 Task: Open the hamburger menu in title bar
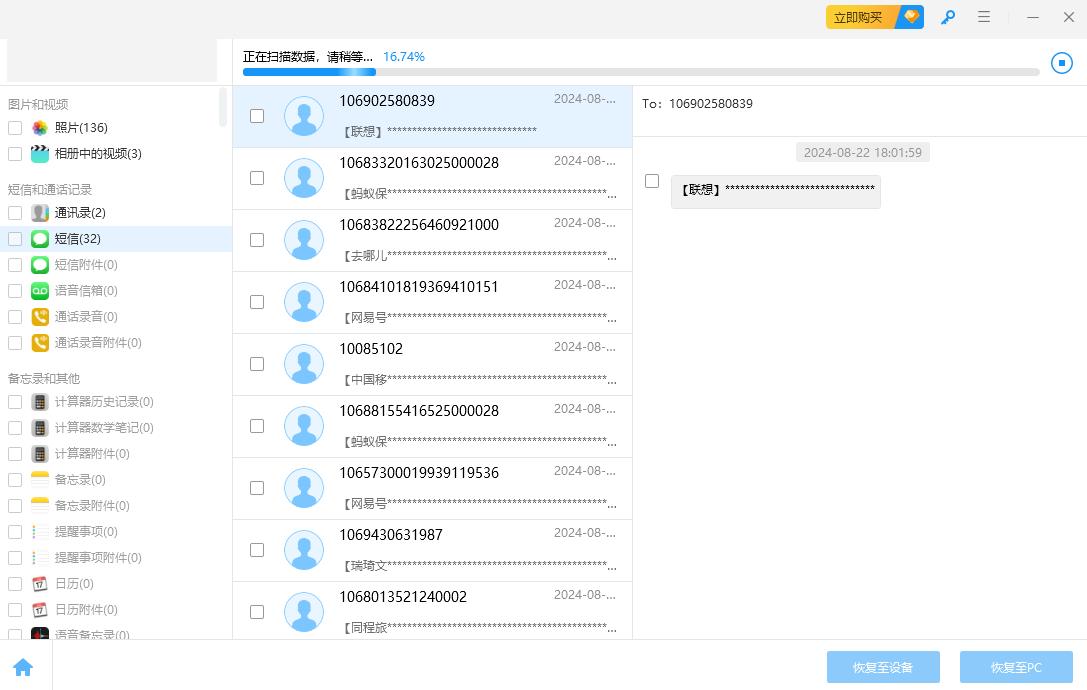click(984, 17)
